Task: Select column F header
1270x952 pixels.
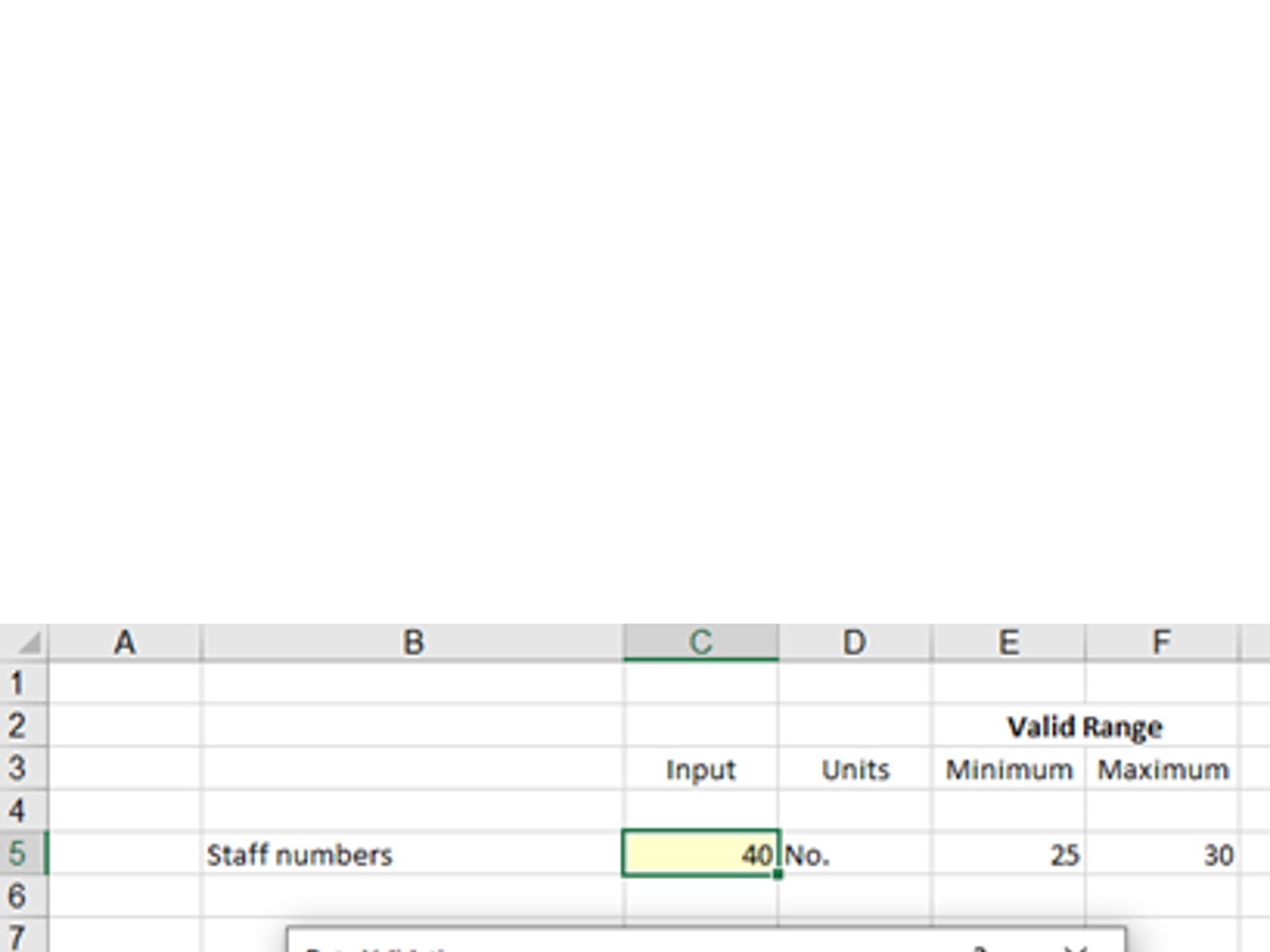Action: [1161, 642]
